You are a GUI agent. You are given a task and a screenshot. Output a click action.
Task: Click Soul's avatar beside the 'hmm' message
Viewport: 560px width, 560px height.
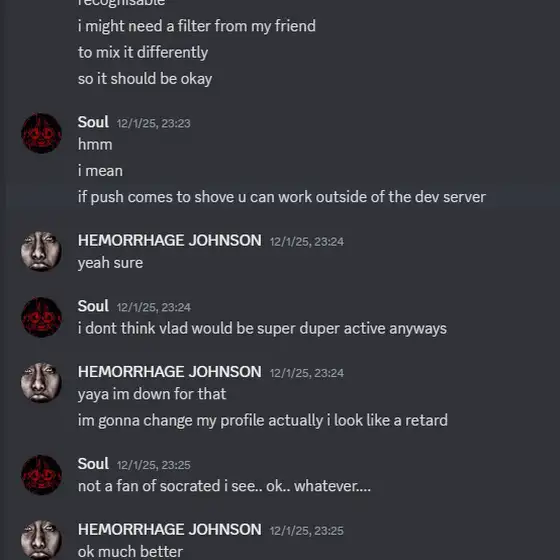click(41, 133)
